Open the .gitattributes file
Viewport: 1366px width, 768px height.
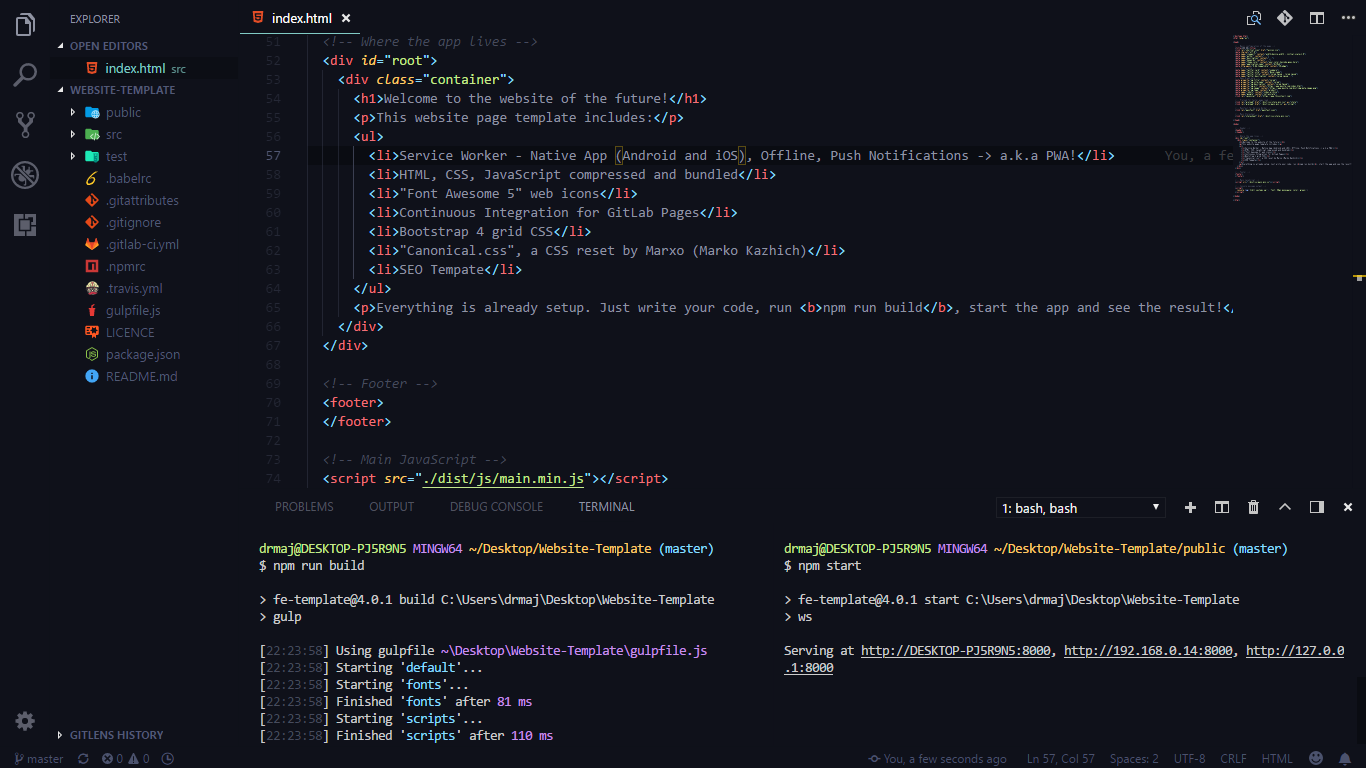click(142, 201)
